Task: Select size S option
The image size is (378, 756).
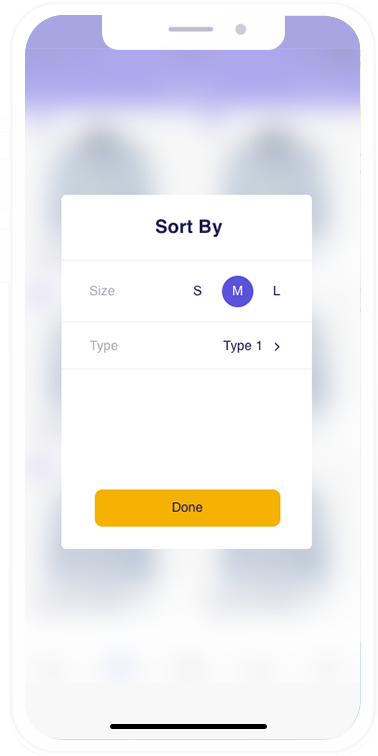Action: tap(197, 291)
